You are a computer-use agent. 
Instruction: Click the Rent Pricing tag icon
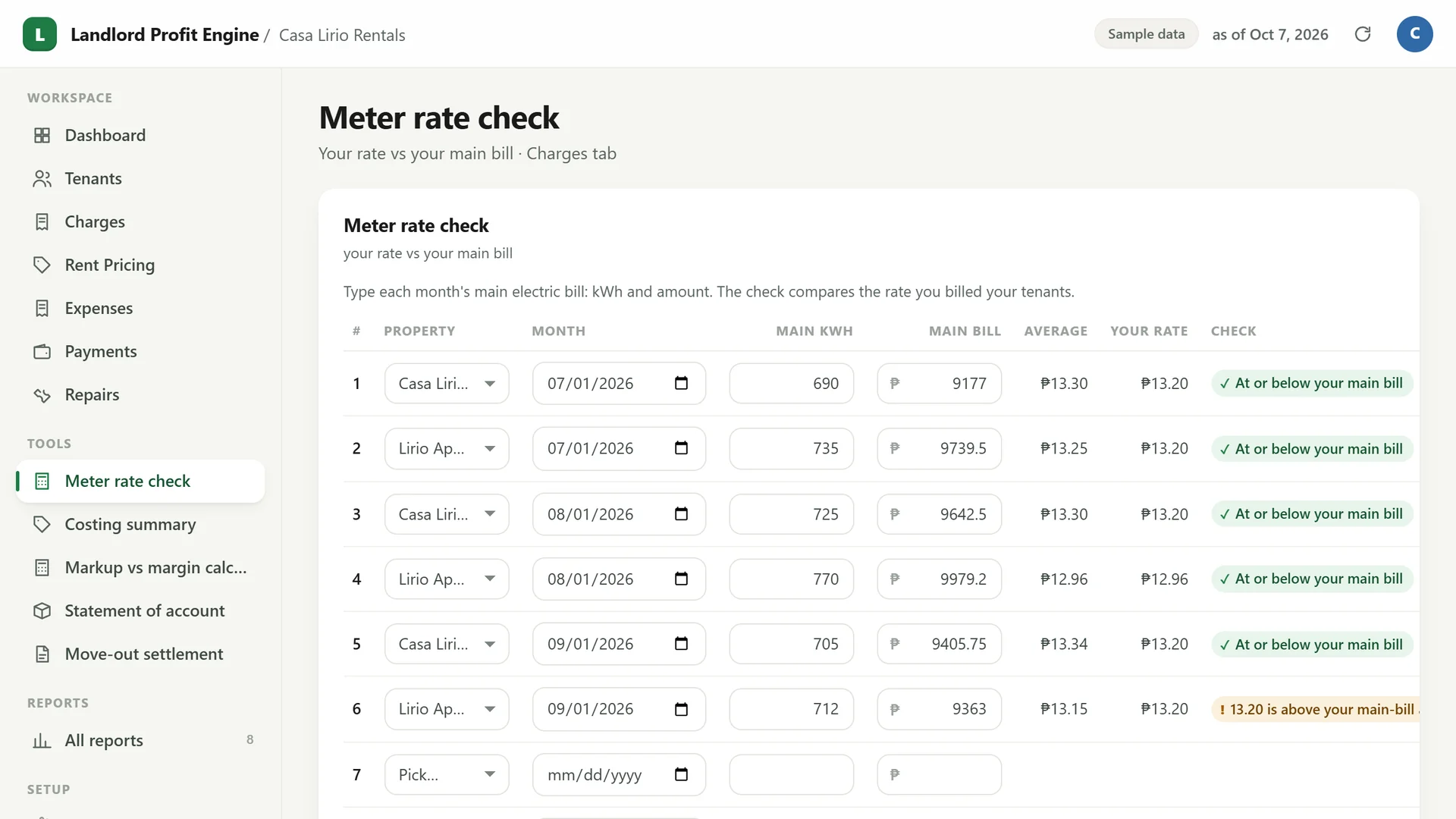[42, 265]
